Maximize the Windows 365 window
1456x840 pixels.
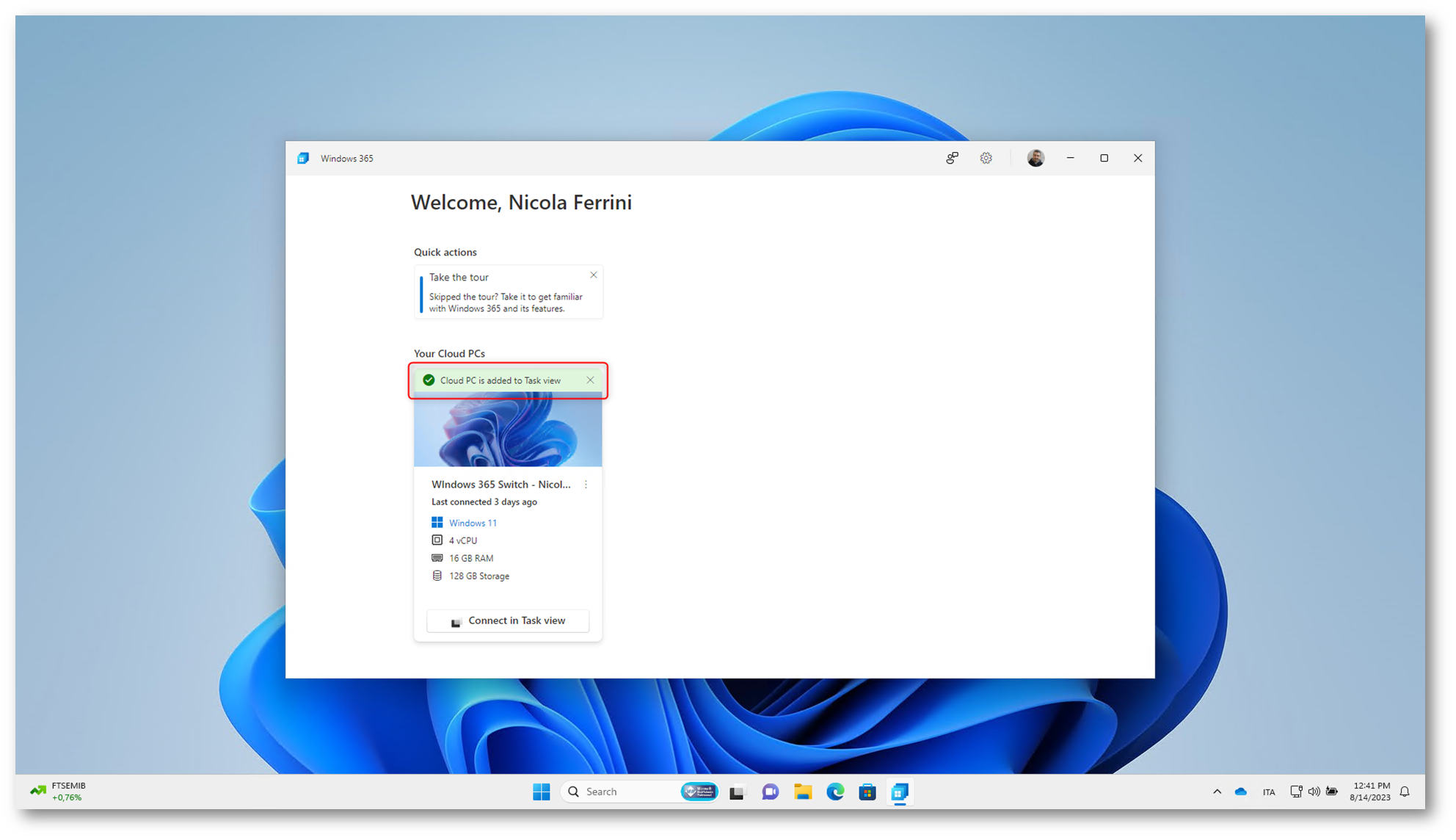(x=1104, y=158)
